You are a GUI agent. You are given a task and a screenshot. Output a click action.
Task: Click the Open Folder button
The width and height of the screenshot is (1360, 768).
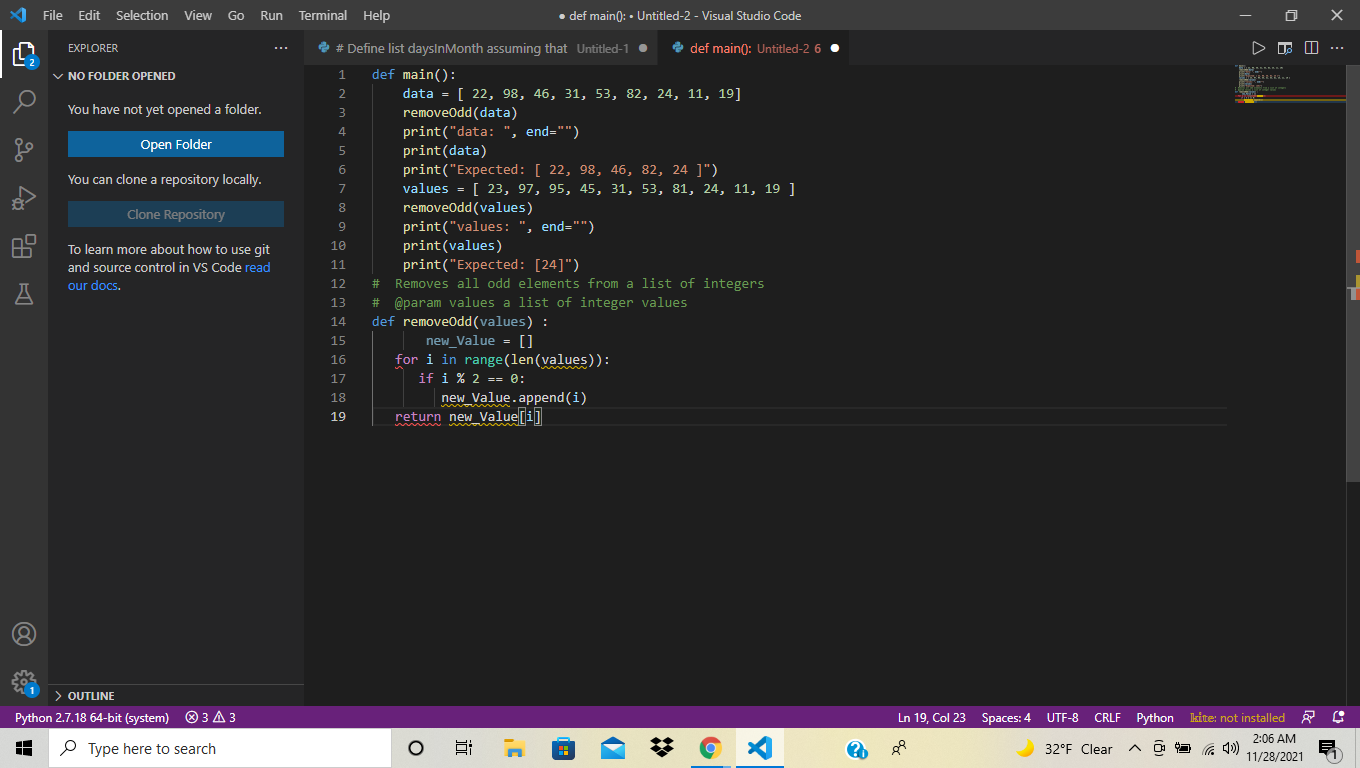point(176,144)
